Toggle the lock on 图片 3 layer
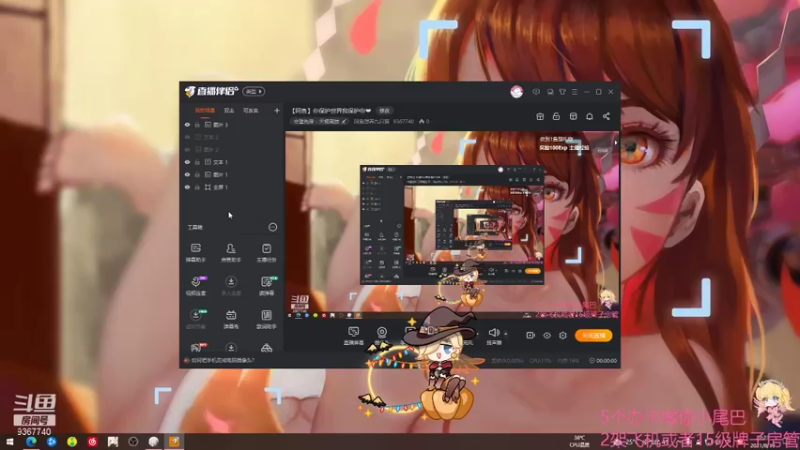Viewport: 800px width, 450px height. (197, 125)
